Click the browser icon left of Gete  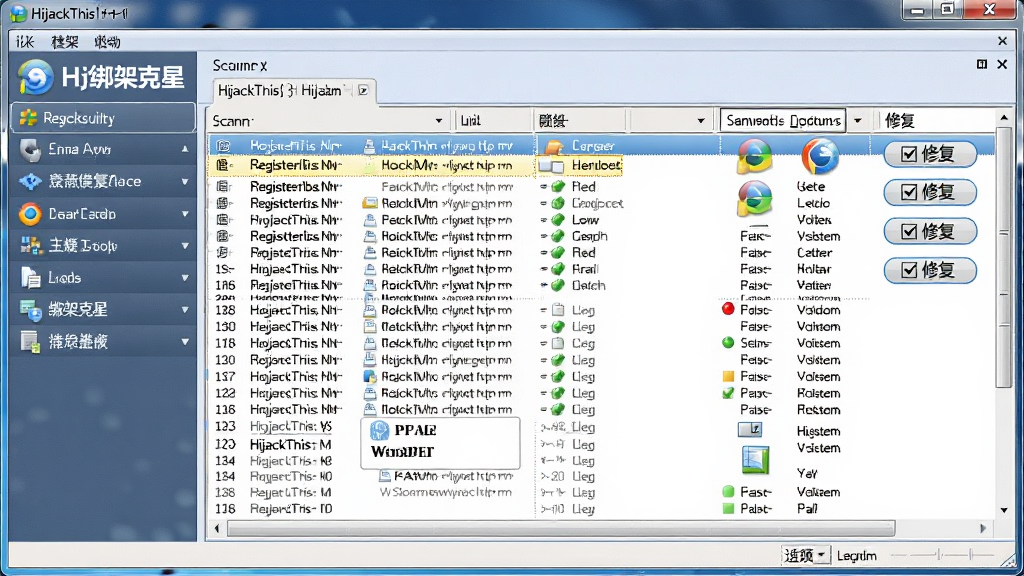[754, 198]
